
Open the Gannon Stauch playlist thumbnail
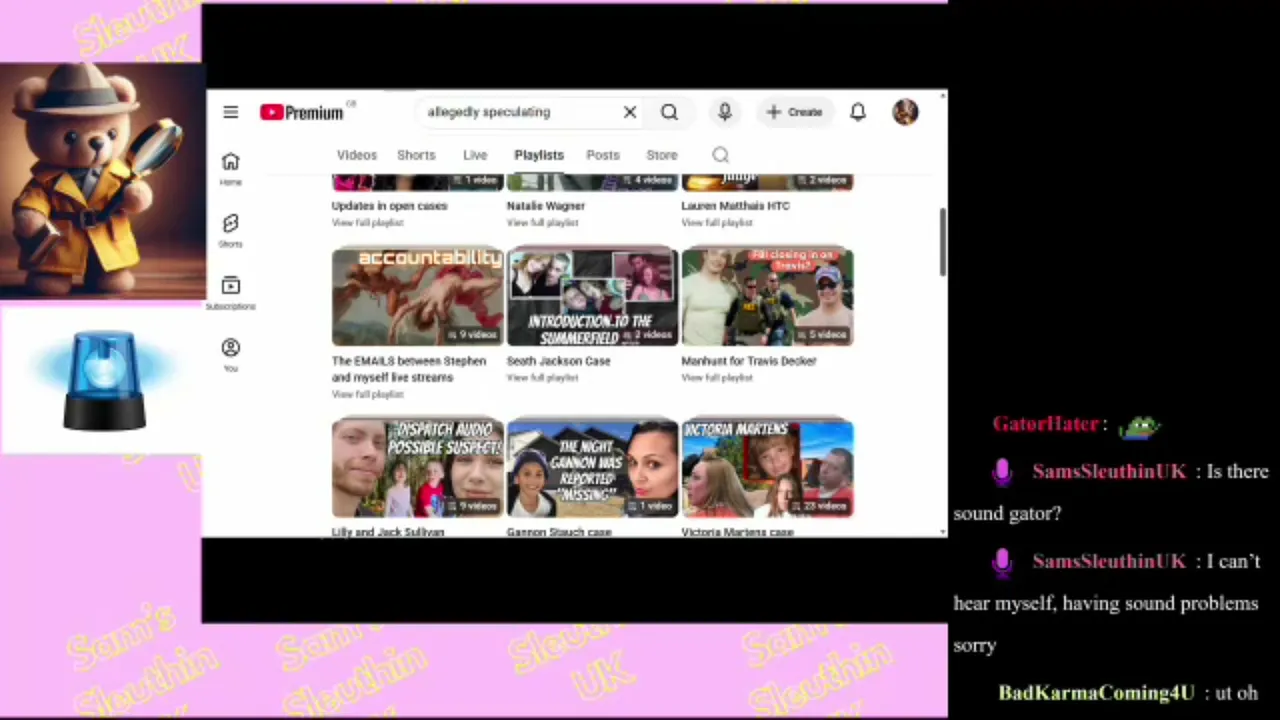click(593, 468)
